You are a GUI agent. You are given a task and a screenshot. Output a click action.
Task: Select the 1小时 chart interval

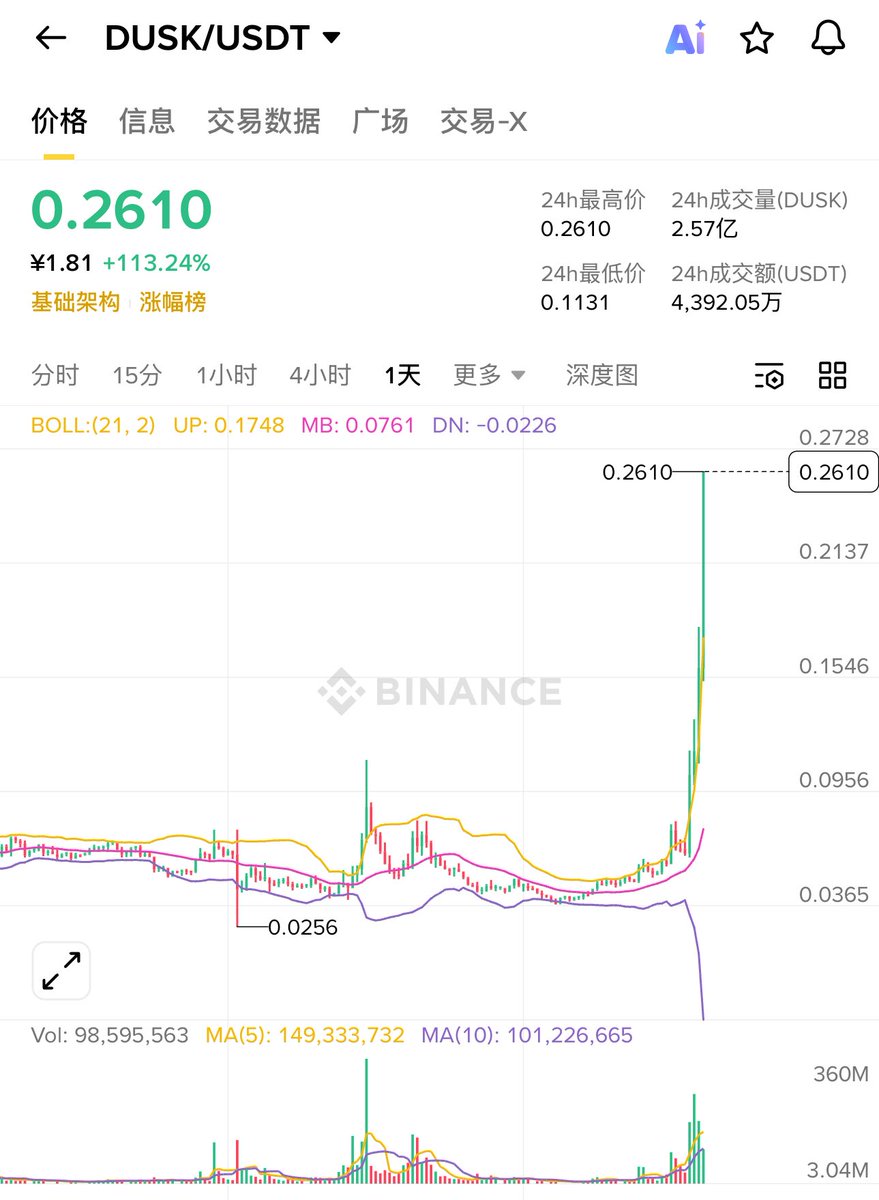click(226, 376)
